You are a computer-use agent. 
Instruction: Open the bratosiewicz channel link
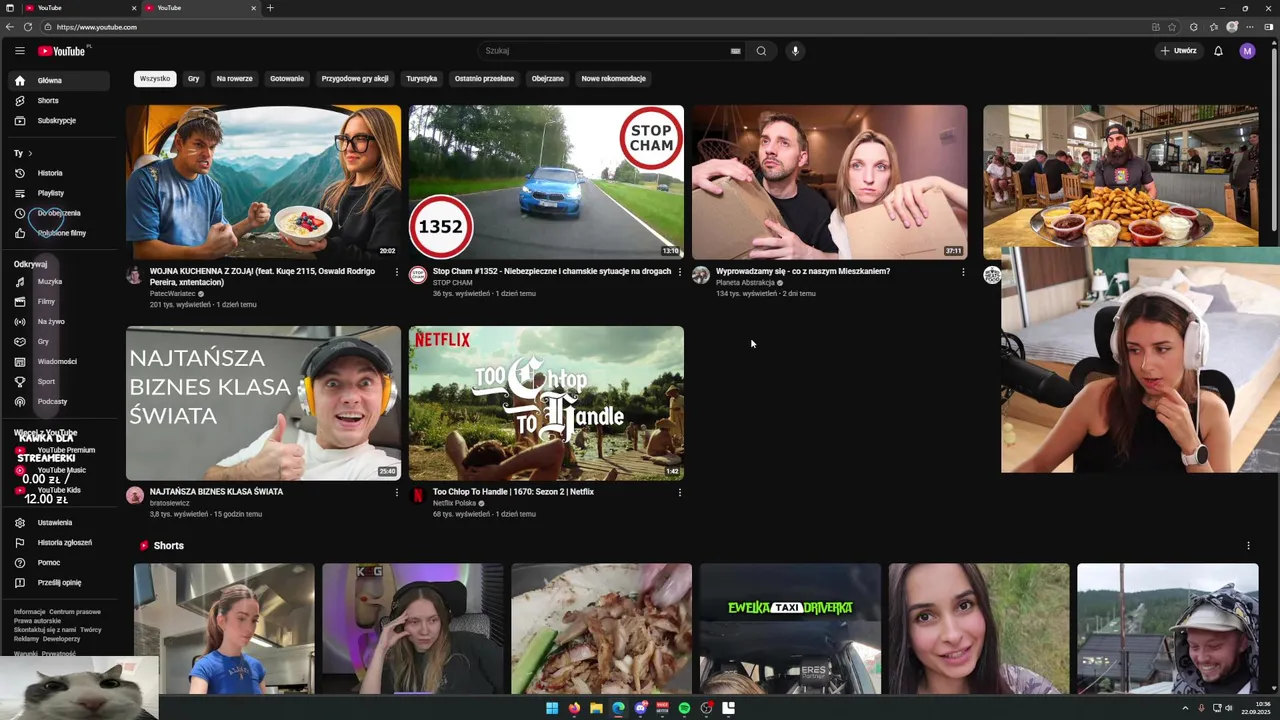(x=169, y=503)
